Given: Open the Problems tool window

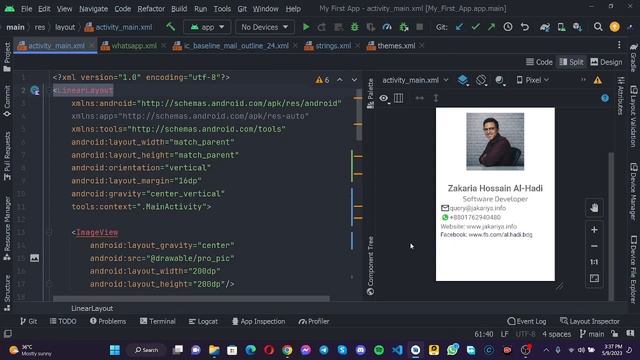Looking at the screenshot, I should pyautogui.click(x=108, y=321).
